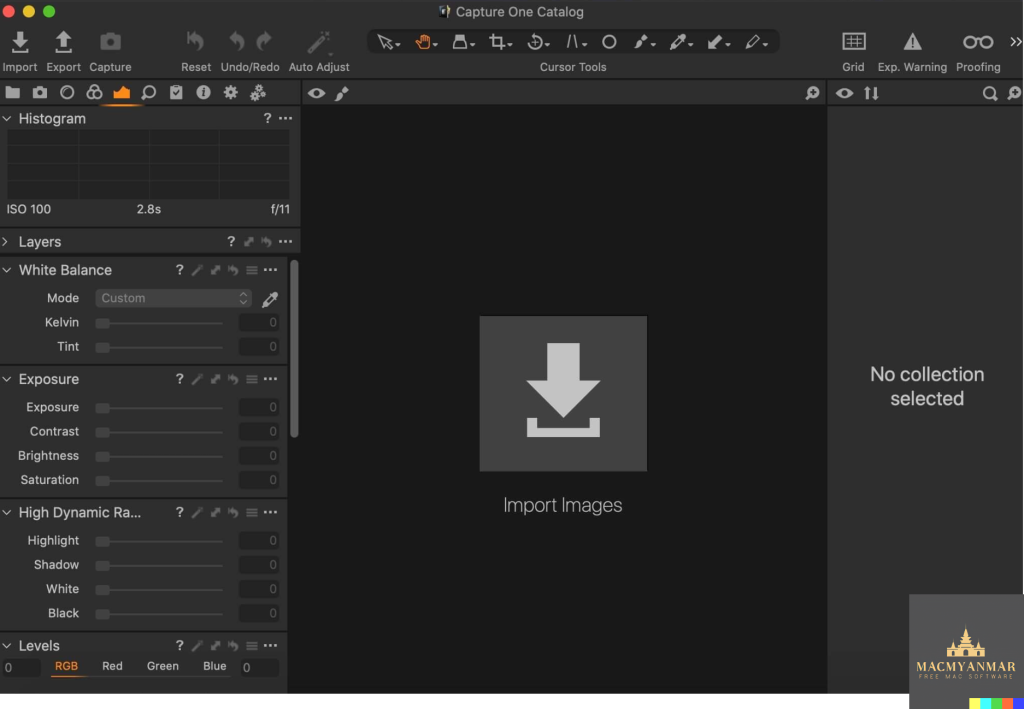This screenshot has height=709, width=1024.
Task: Toggle the browser eye icon
Action: tap(844, 93)
